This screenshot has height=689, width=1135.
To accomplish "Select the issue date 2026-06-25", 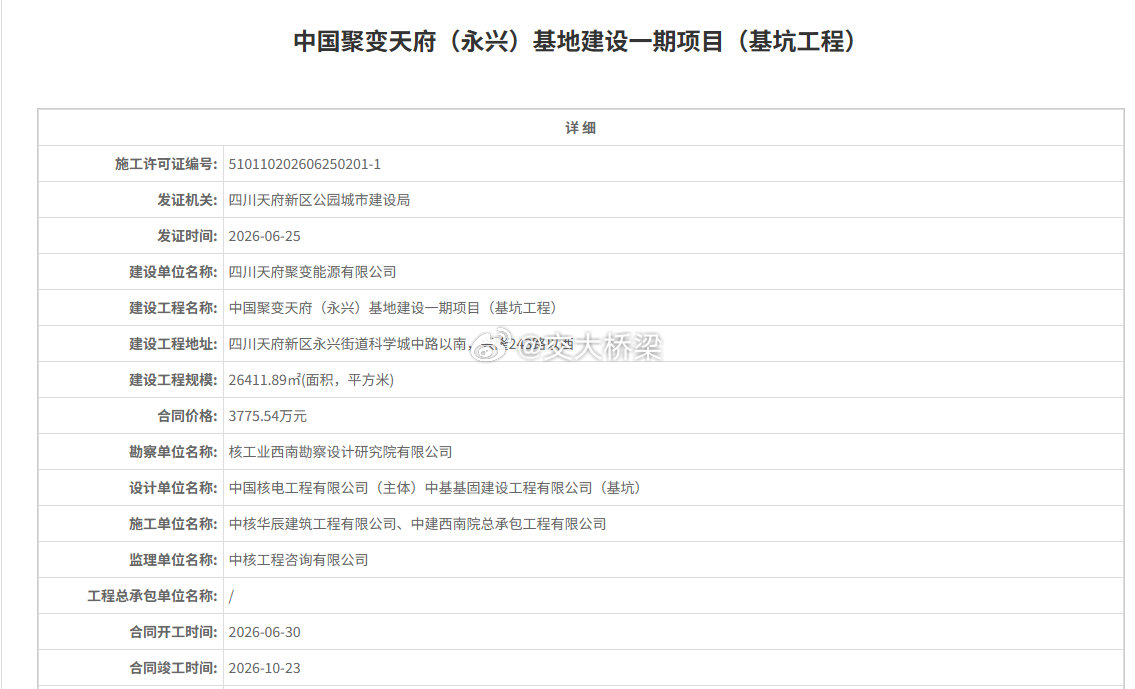I will (264, 237).
